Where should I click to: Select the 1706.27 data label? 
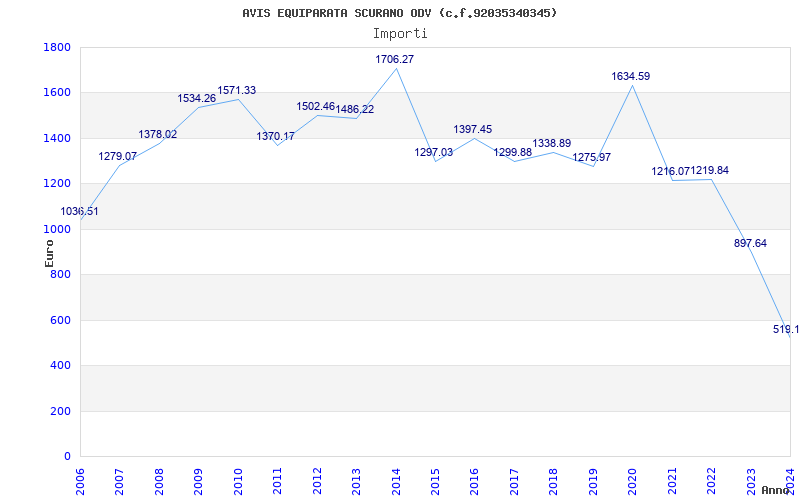[x=394, y=59]
